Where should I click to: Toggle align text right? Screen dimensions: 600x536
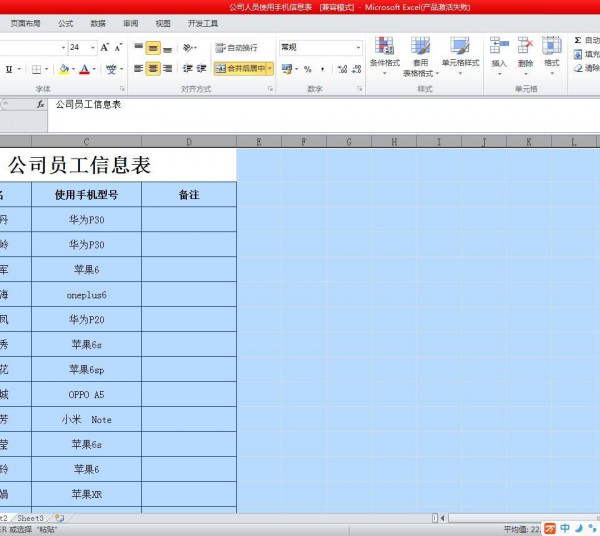click(x=167, y=69)
